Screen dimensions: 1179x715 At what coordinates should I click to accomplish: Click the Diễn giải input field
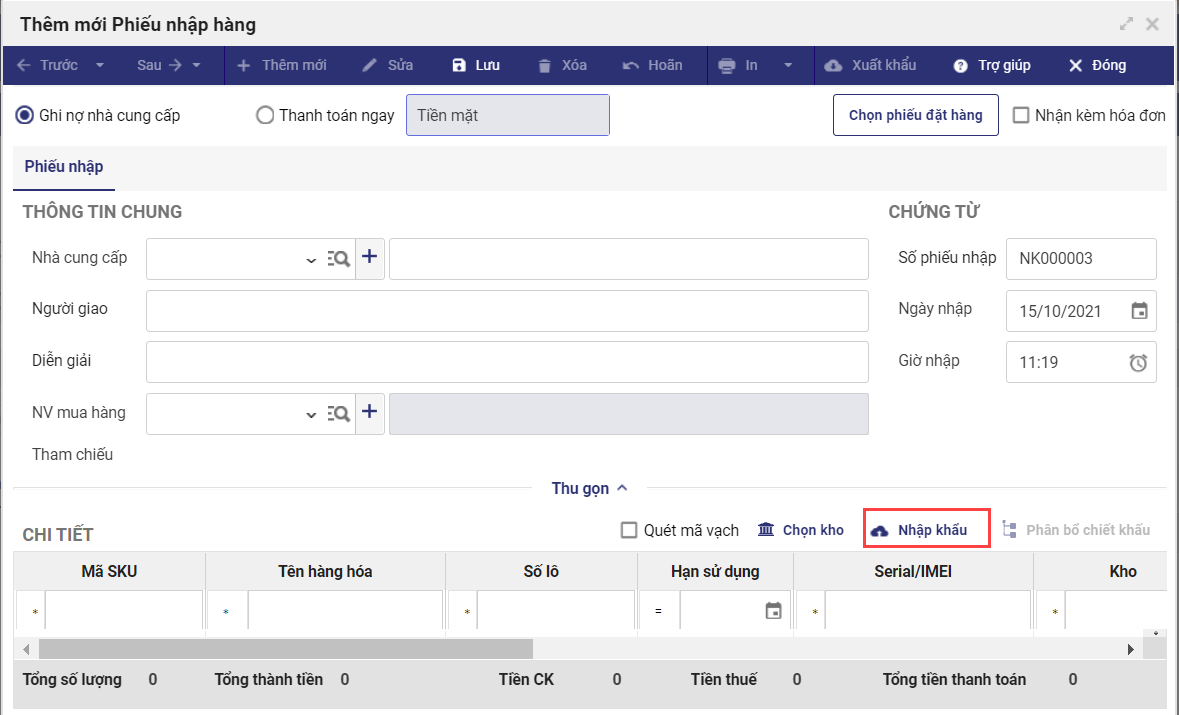[507, 362]
